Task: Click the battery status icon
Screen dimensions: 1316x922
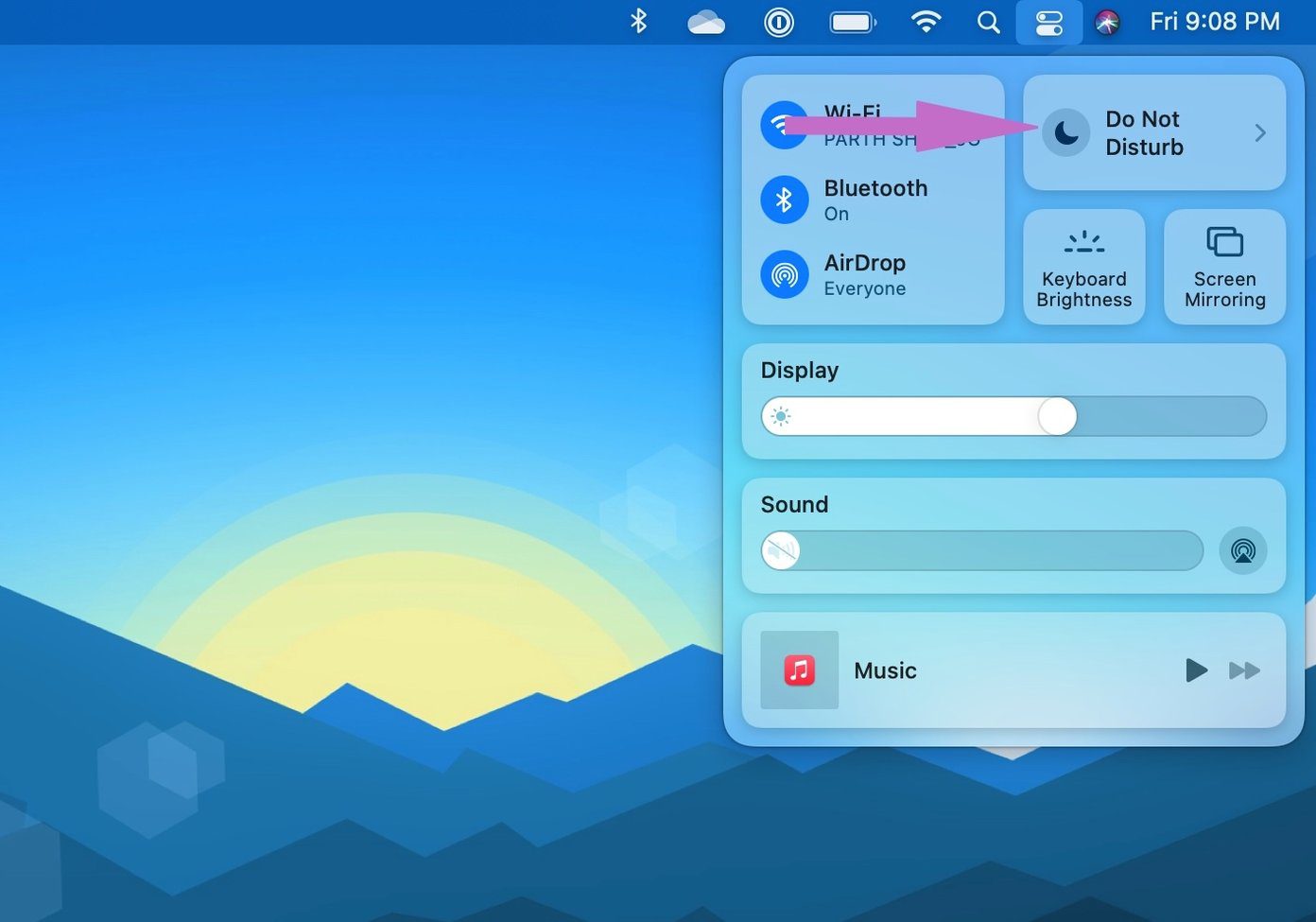Action: (853, 22)
